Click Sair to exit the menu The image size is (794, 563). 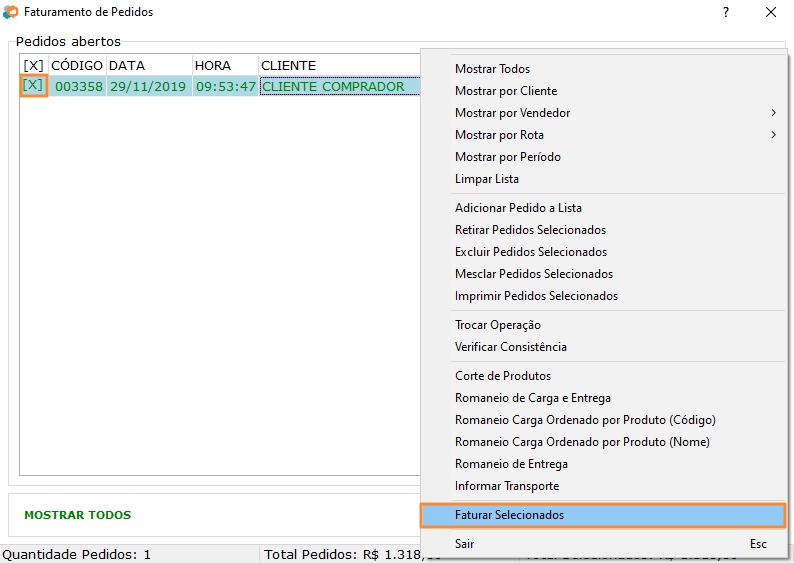coord(465,544)
